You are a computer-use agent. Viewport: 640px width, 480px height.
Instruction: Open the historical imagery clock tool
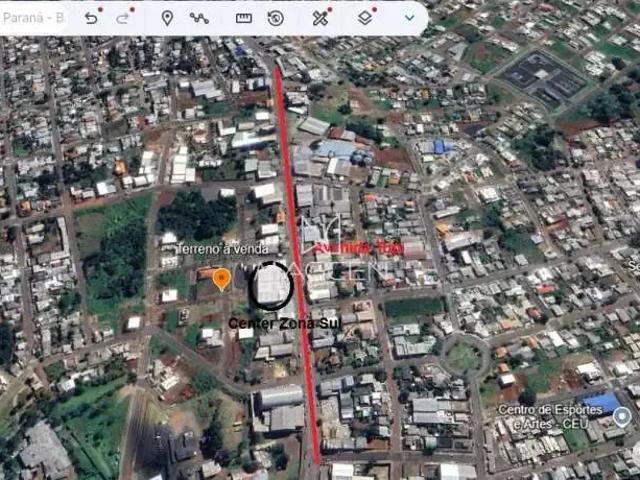click(276, 18)
